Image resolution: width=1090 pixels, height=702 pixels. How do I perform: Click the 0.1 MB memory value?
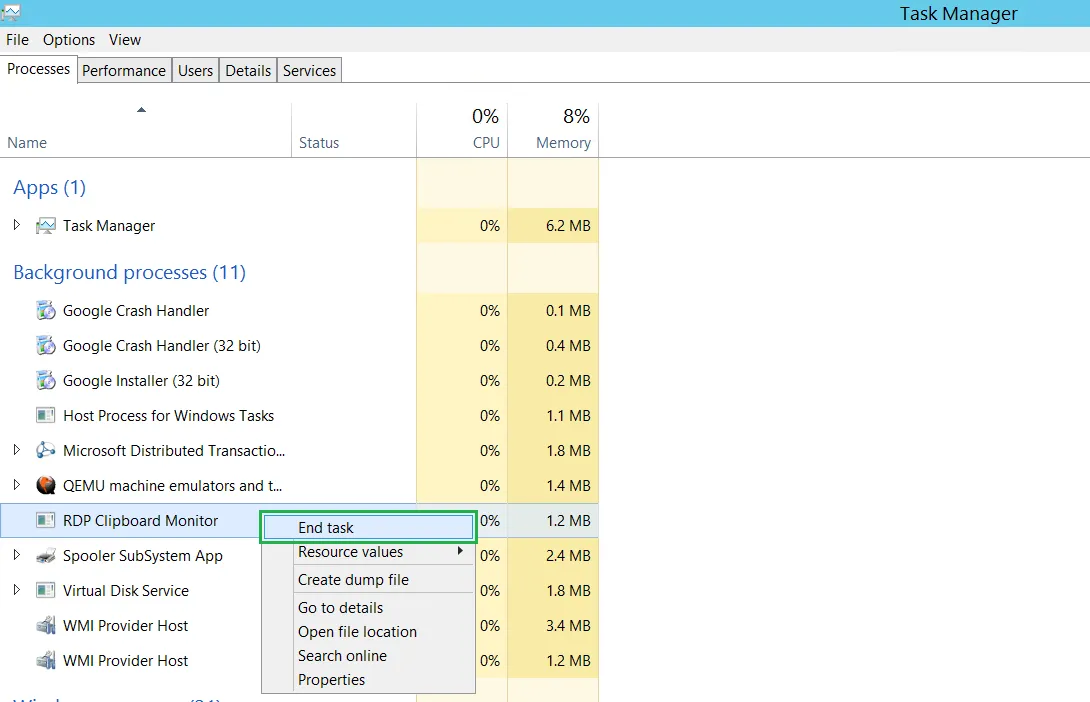(568, 311)
